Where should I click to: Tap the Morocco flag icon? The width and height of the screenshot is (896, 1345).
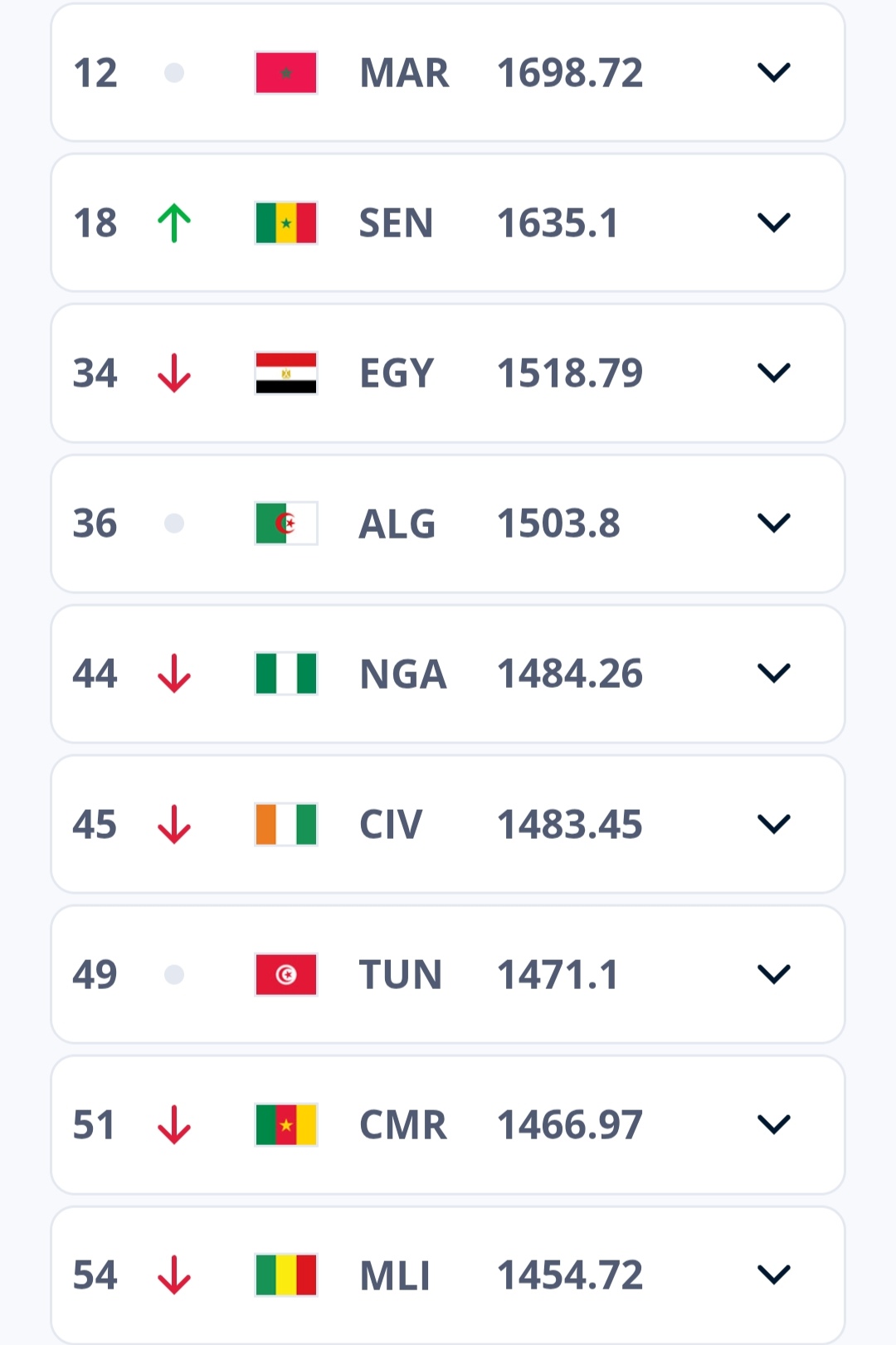(x=286, y=73)
